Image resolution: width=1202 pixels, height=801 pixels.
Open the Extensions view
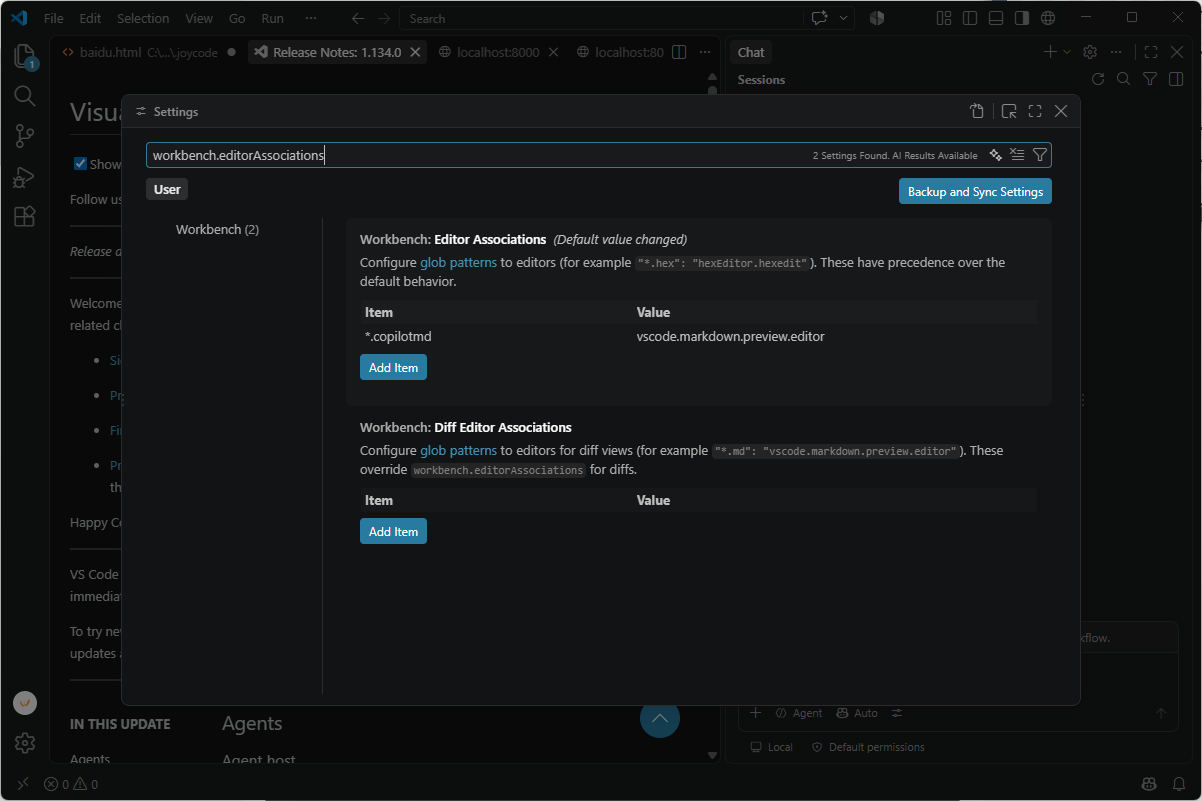click(x=25, y=217)
